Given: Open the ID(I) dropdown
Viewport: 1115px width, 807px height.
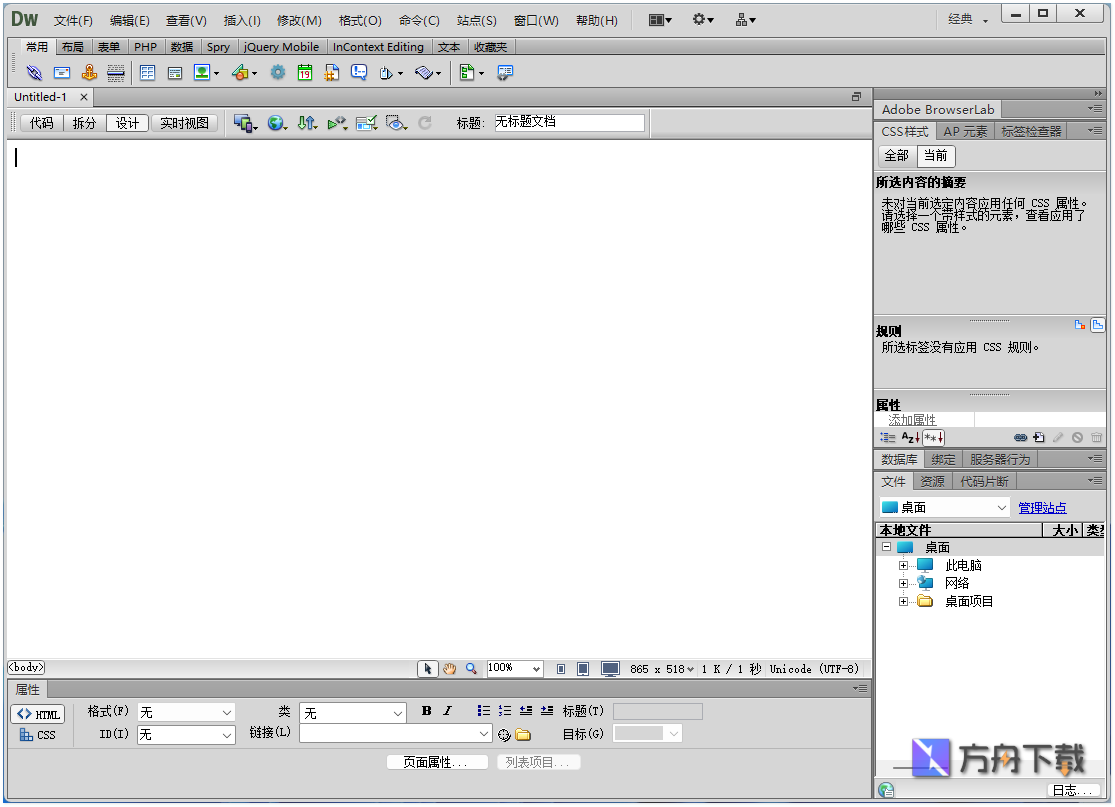Looking at the screenshot, I should click(x=186, y=734).
